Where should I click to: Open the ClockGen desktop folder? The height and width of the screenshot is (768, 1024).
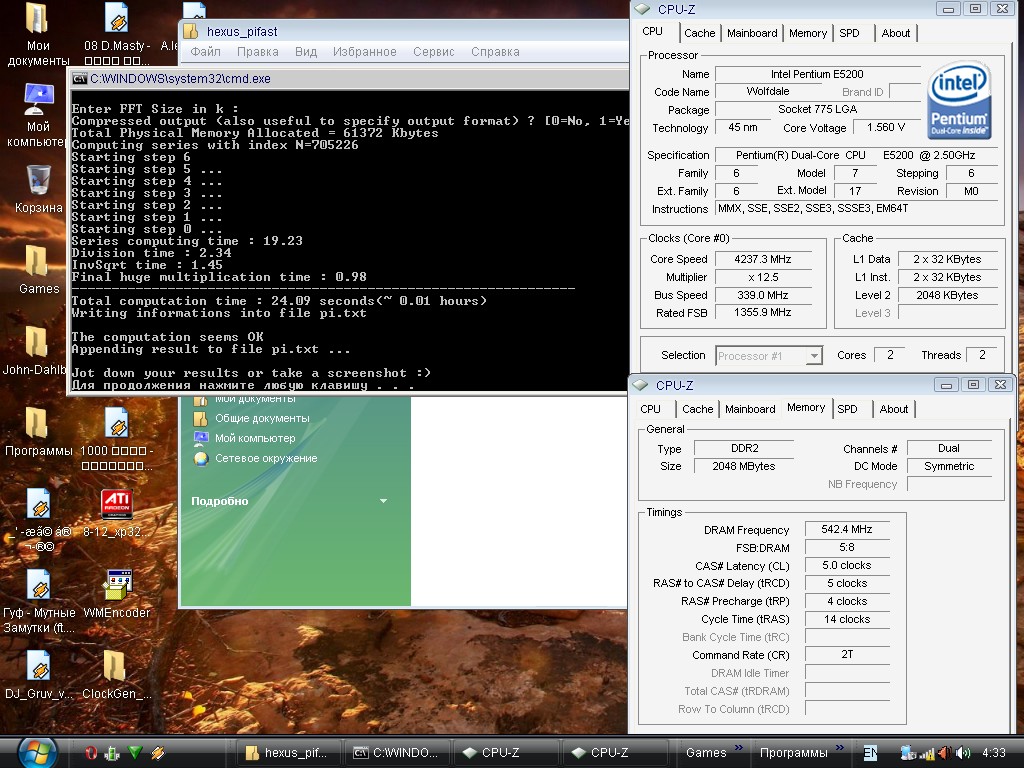(115, 666)
